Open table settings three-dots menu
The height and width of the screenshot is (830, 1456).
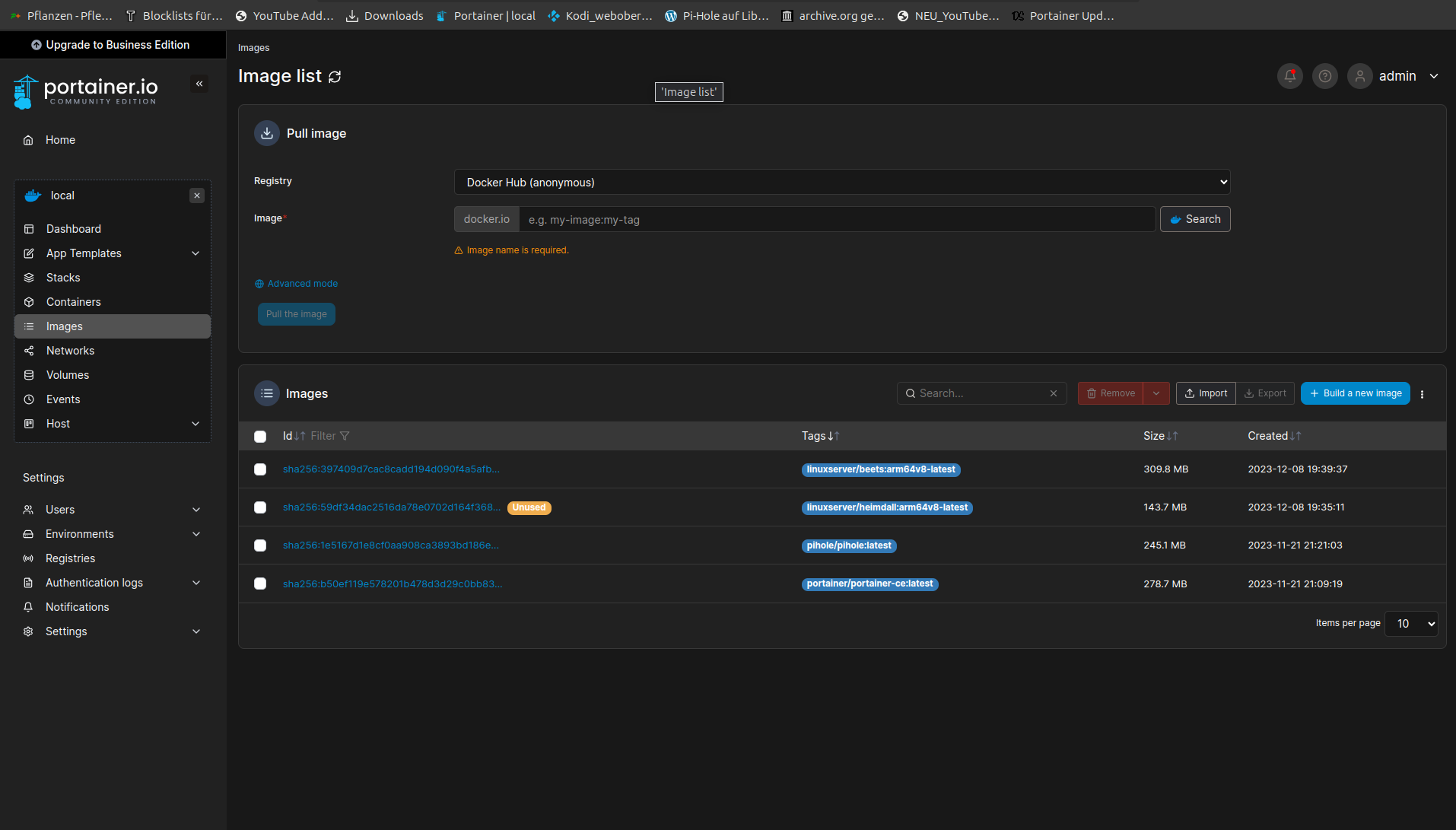point(1422,394)
